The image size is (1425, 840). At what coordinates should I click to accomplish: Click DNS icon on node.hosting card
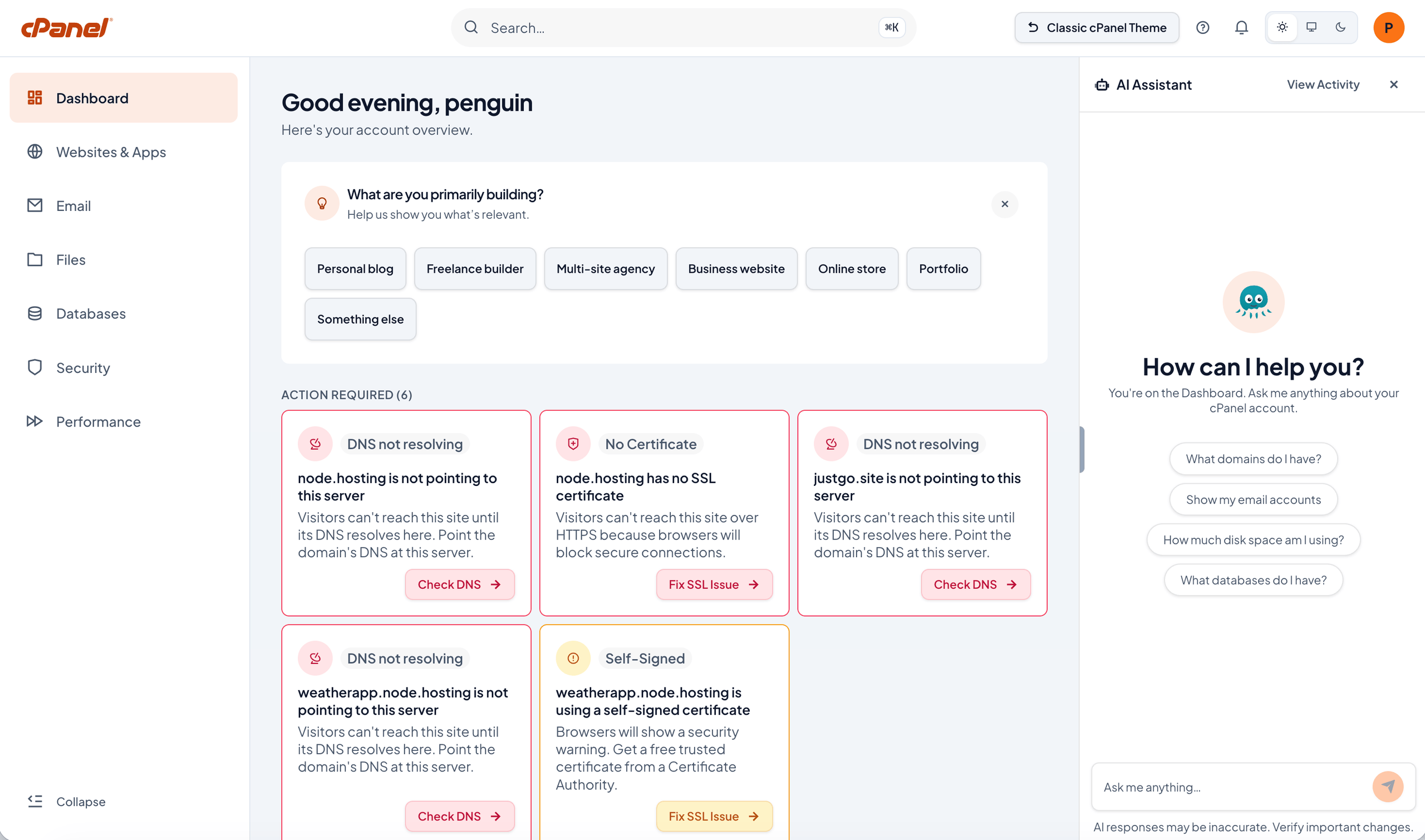click(315, 444)
